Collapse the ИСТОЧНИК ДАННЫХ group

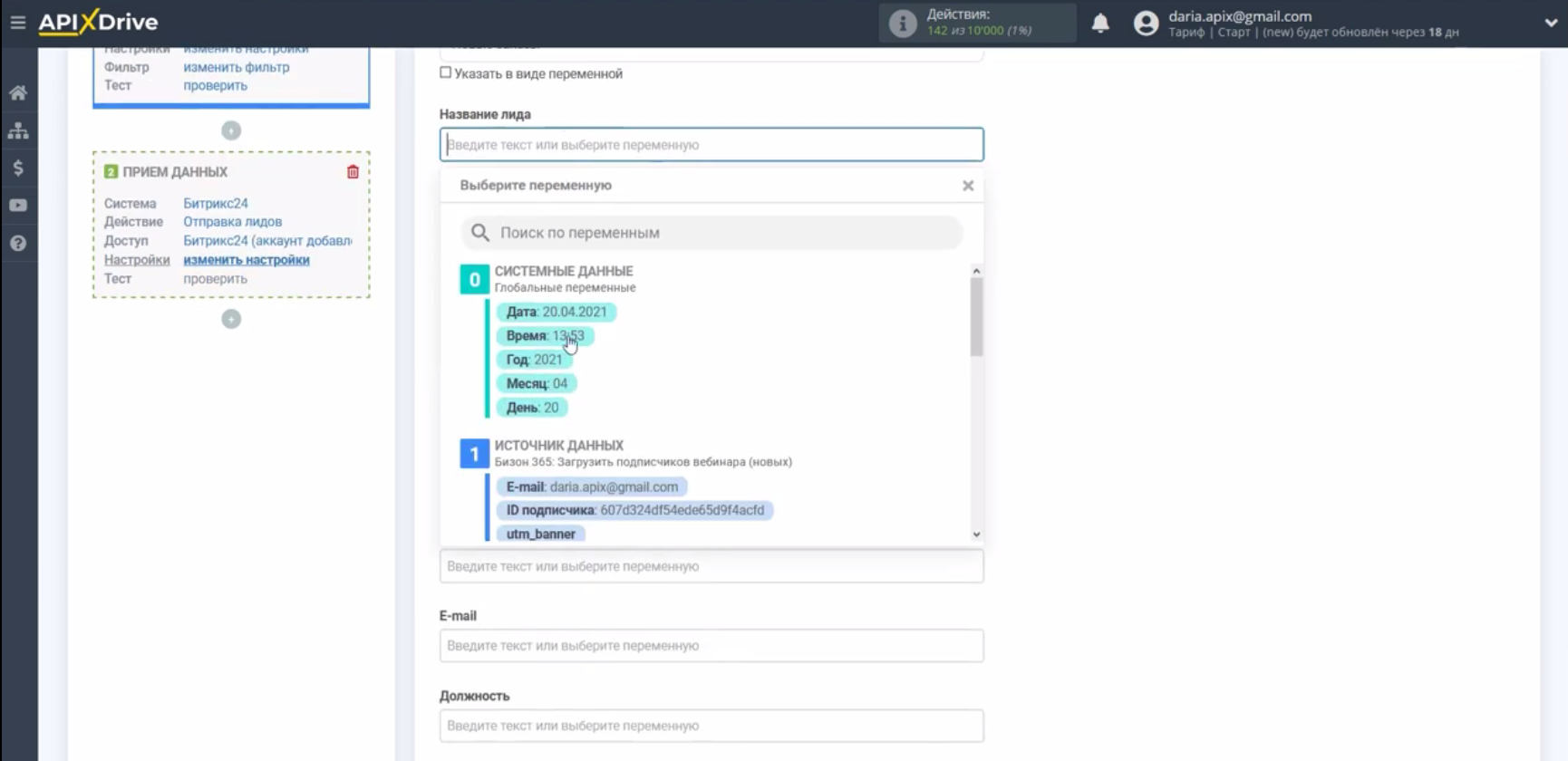coord(474,453)
